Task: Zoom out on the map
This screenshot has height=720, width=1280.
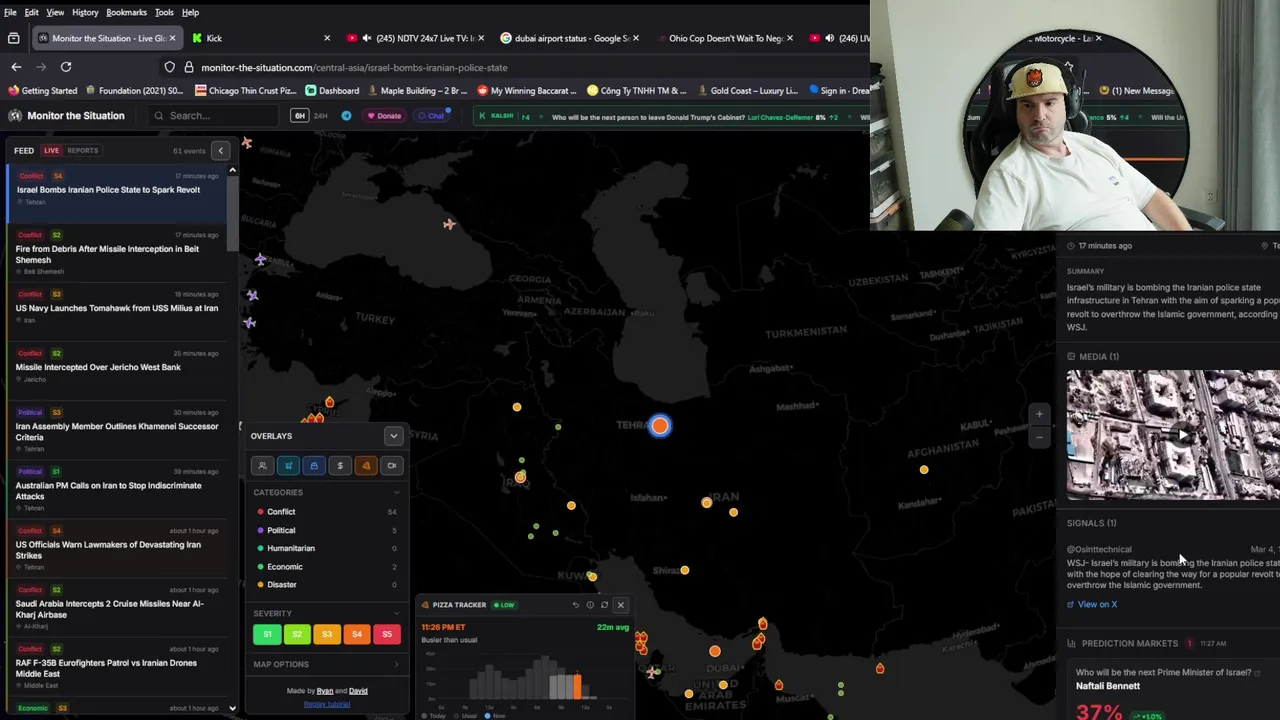Action: [x=1039, y=437]
